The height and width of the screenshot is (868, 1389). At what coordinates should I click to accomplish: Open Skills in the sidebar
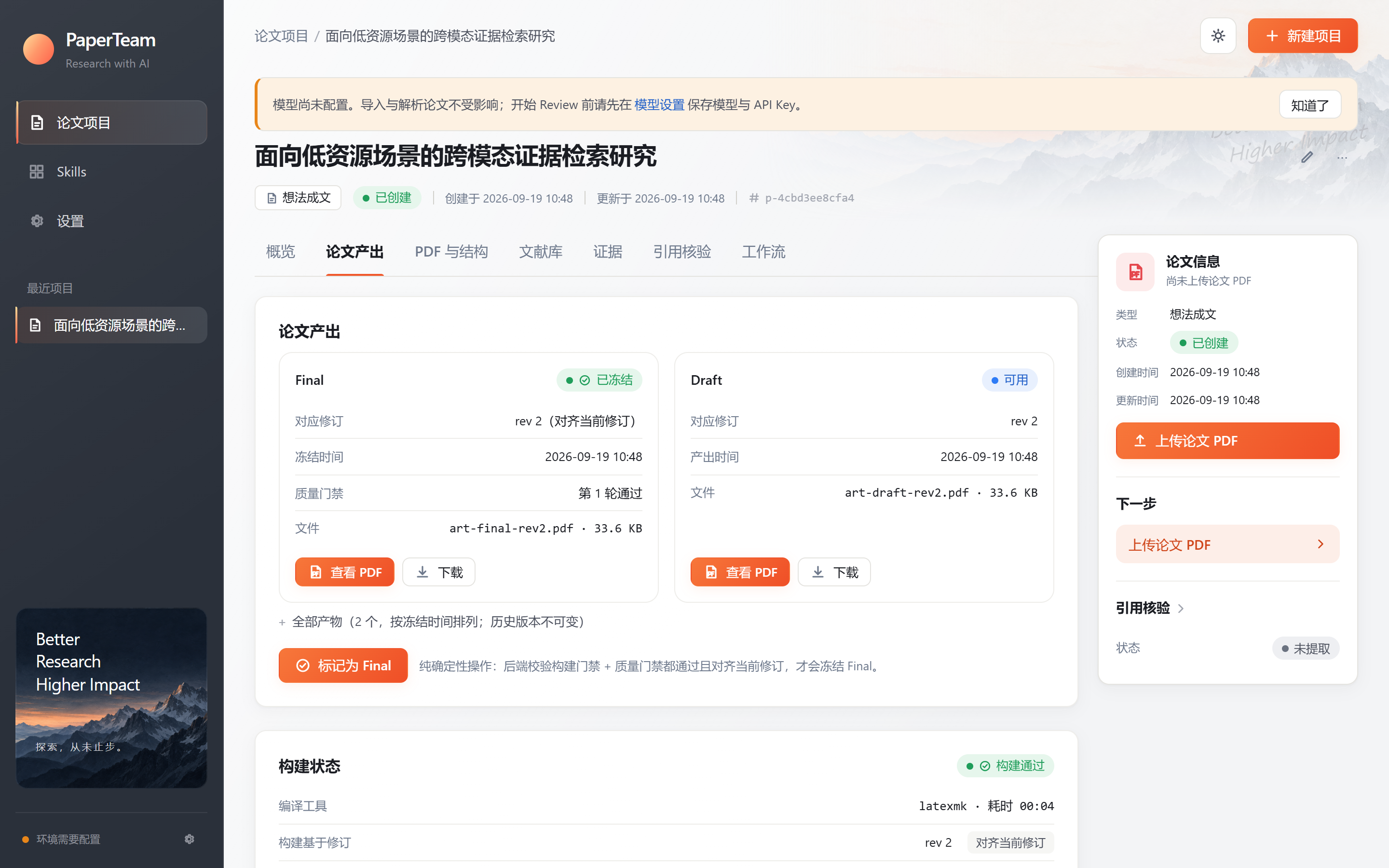(x=111, y=172)
